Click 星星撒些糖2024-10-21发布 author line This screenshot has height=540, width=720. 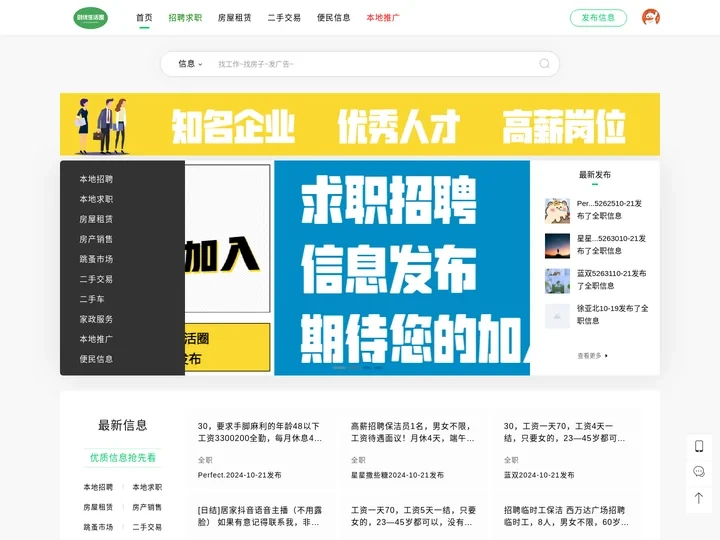[x=397, y=475]
